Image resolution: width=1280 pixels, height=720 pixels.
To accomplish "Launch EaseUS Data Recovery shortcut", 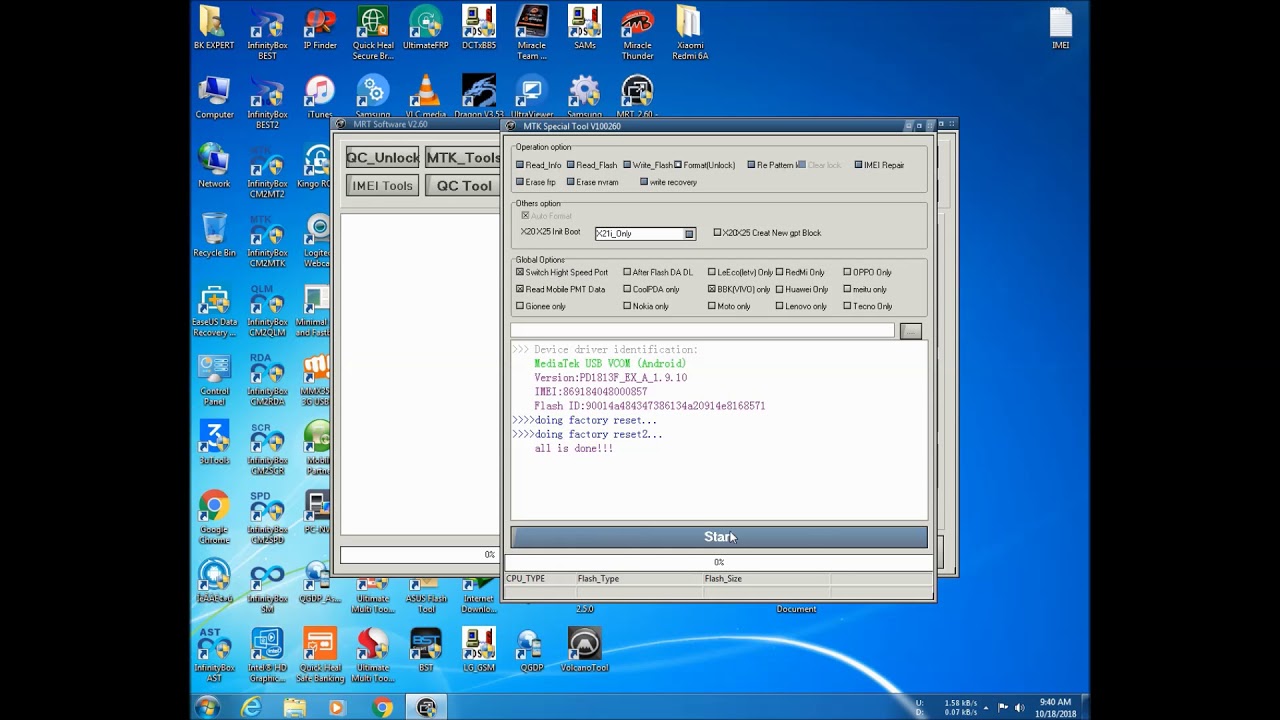I will point(214,310).
